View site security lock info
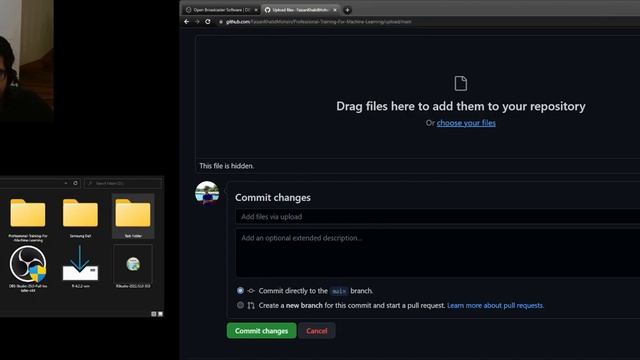The height and width of the screenshot is (360, 640). 221,22
